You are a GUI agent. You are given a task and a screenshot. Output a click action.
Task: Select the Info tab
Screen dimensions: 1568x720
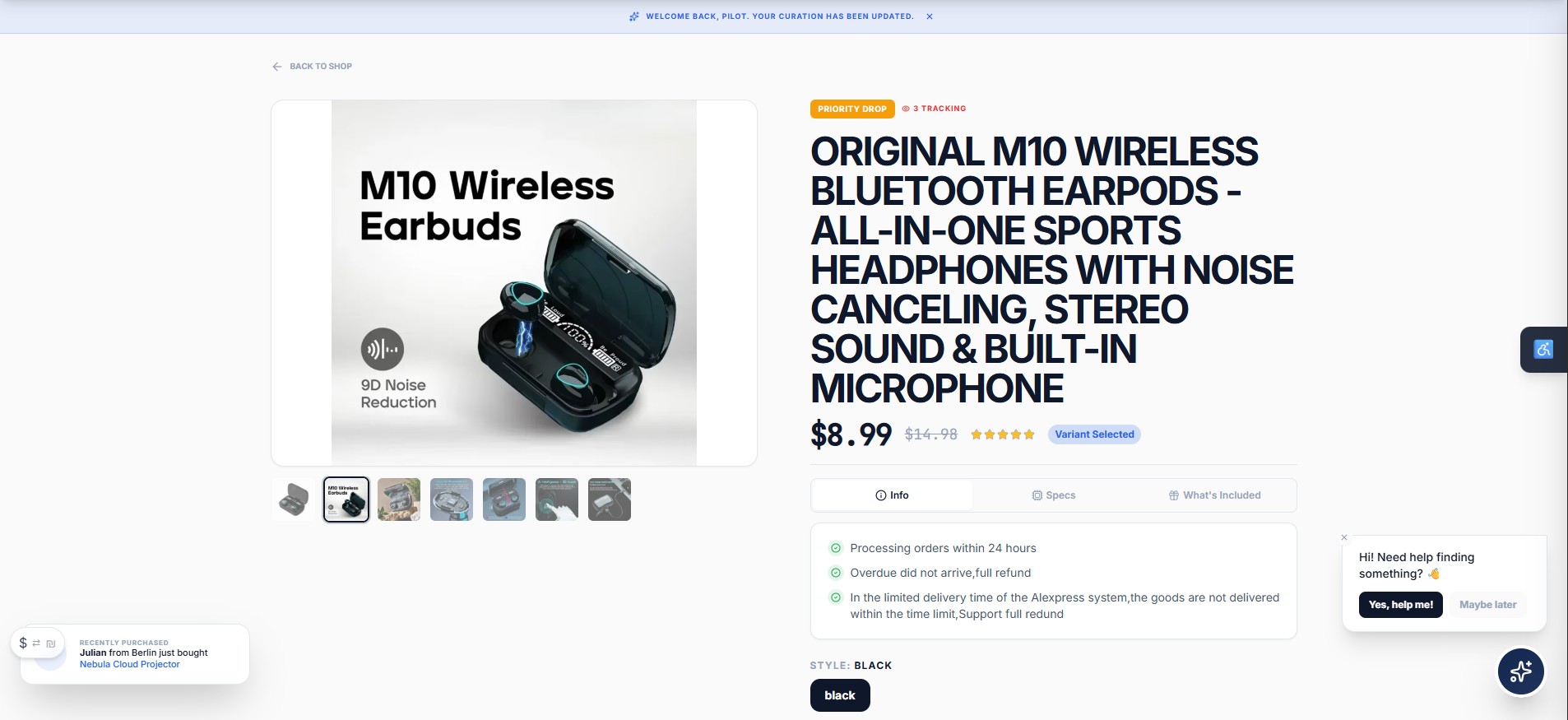[x=893, y=495]
